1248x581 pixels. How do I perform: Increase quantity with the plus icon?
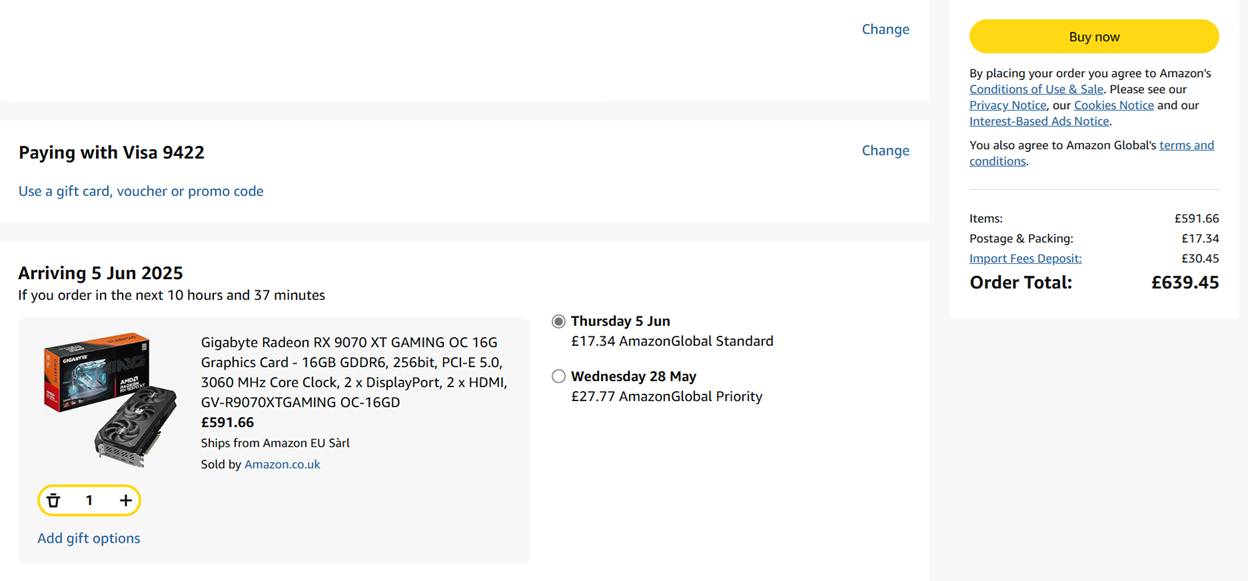click(x=125, y=500)
